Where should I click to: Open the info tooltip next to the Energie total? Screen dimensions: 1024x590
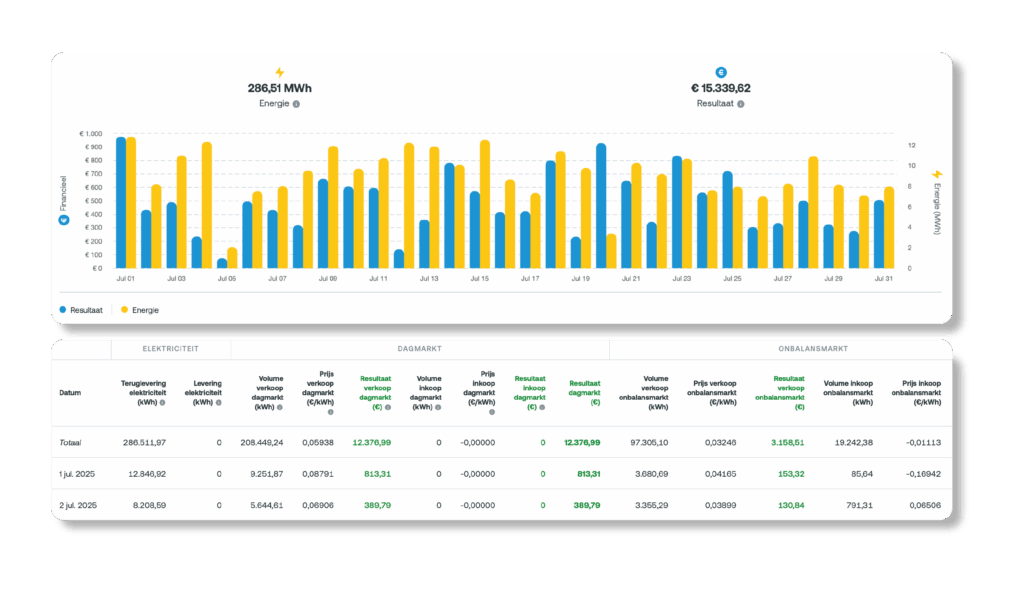[297, 104]
